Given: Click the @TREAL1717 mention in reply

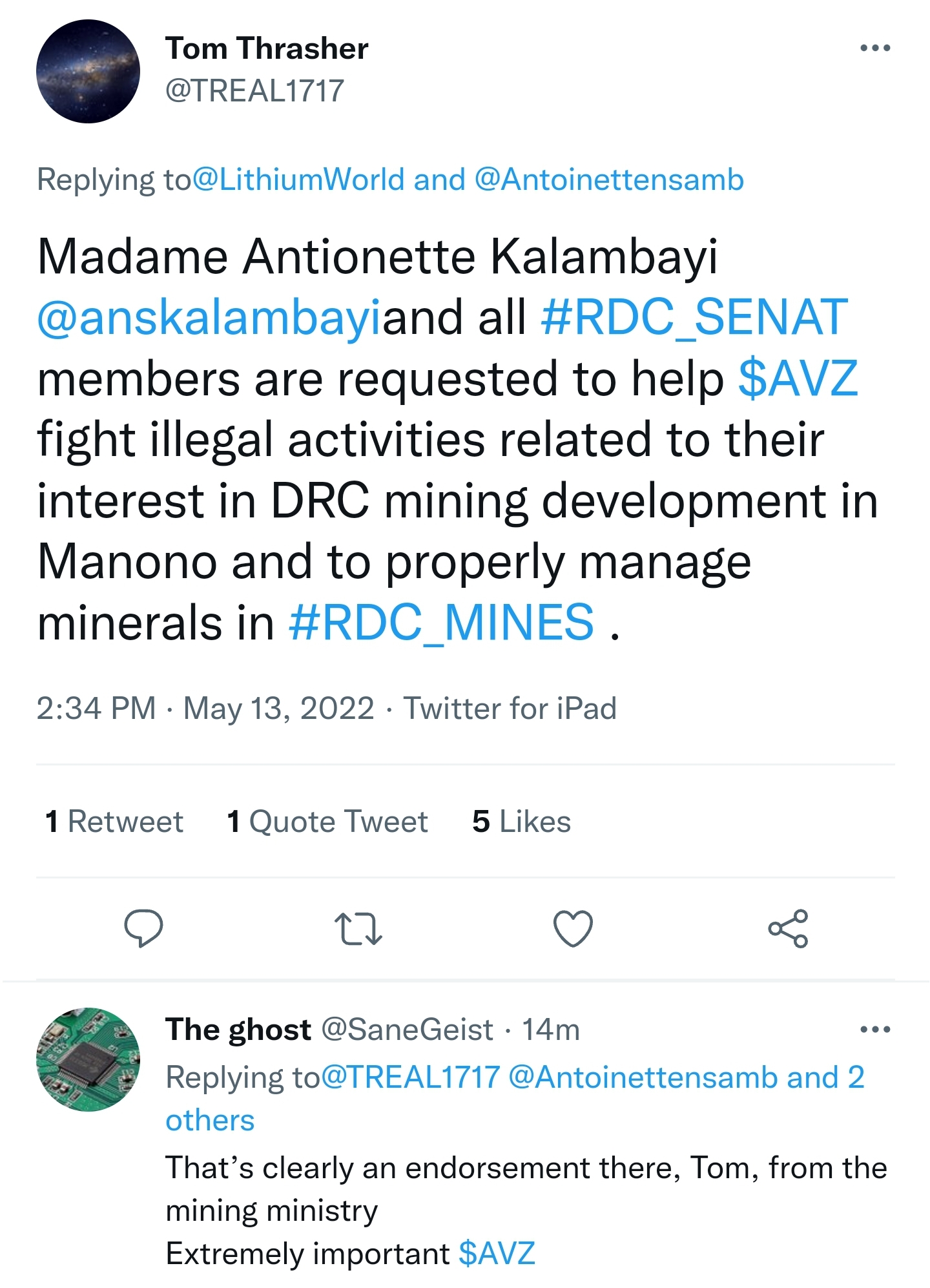Looking at the screenshot, I should [411, 1077].
